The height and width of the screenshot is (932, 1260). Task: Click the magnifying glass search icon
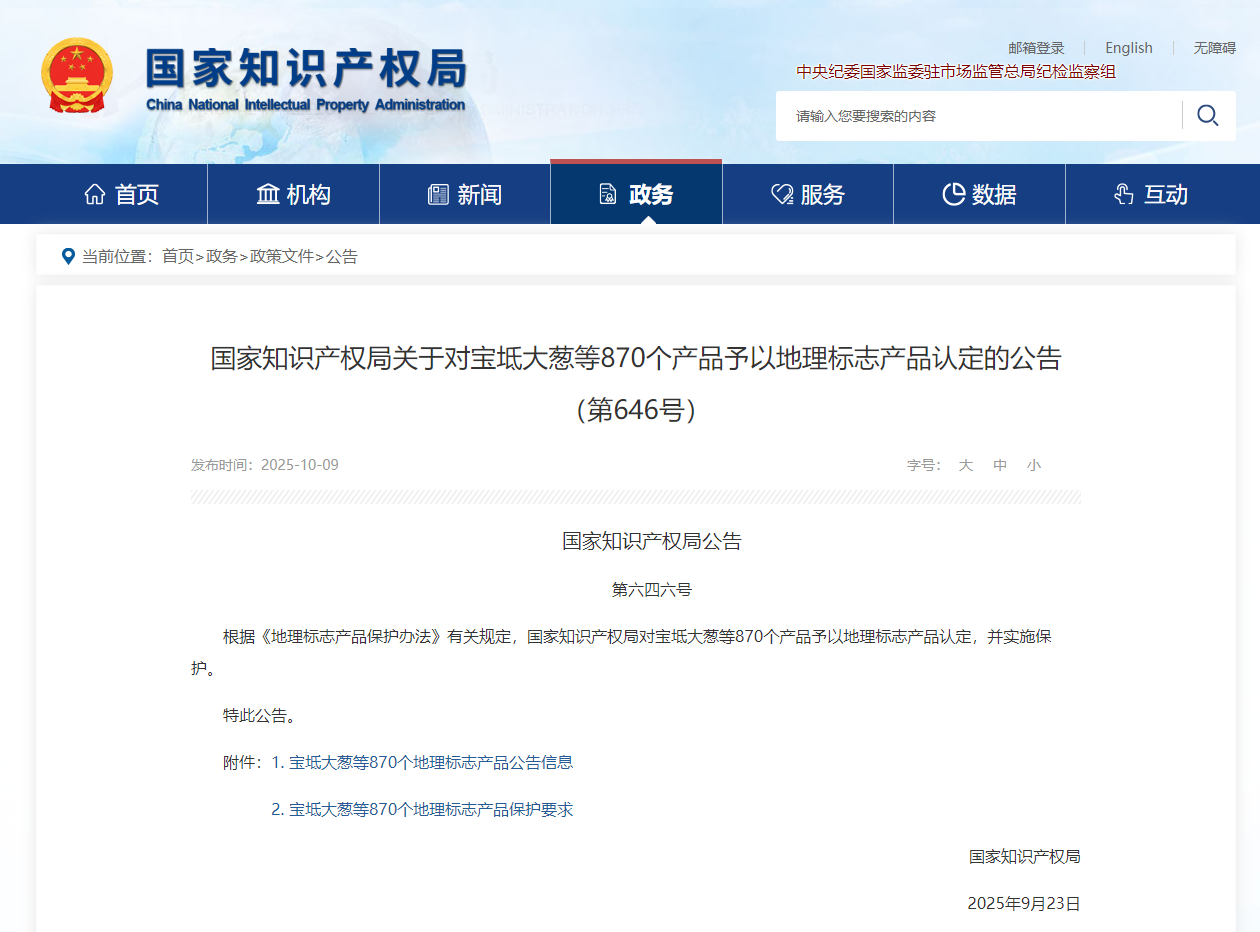(1208, 115)
